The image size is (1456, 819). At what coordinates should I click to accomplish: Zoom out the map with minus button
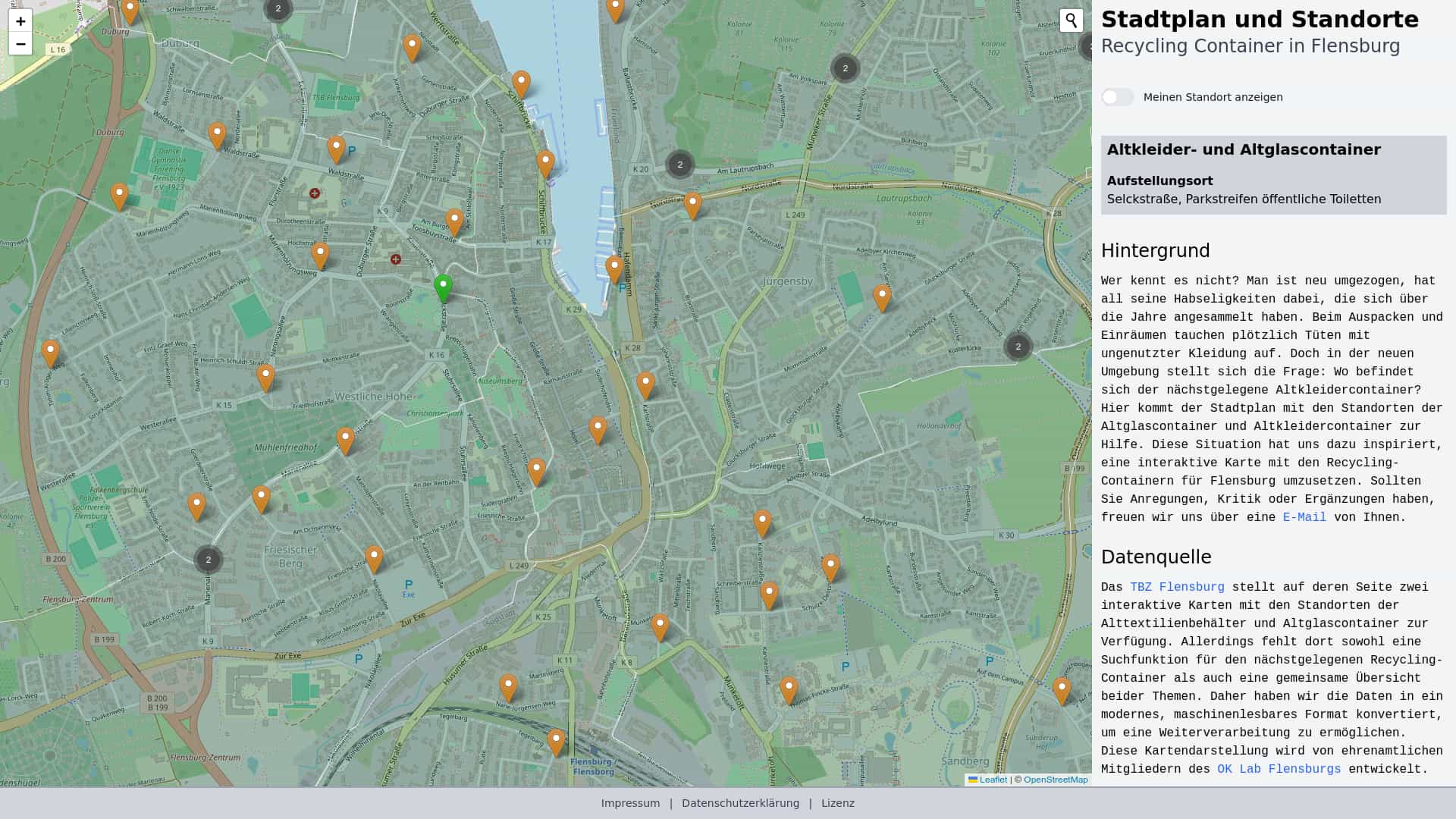pos(20,44)
